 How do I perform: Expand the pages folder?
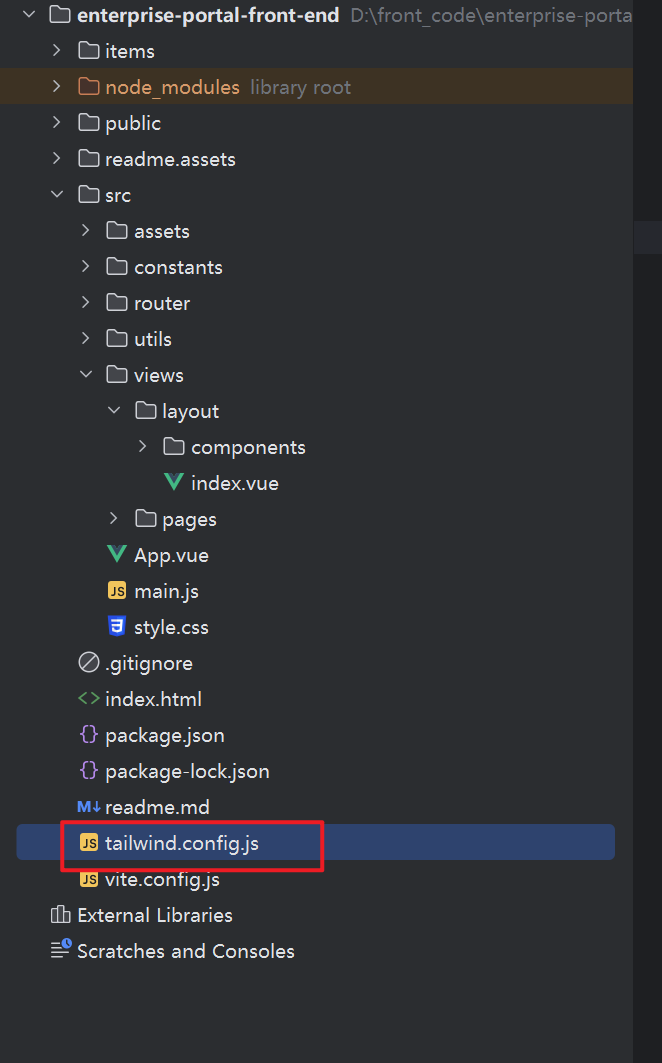coord(114,519)
